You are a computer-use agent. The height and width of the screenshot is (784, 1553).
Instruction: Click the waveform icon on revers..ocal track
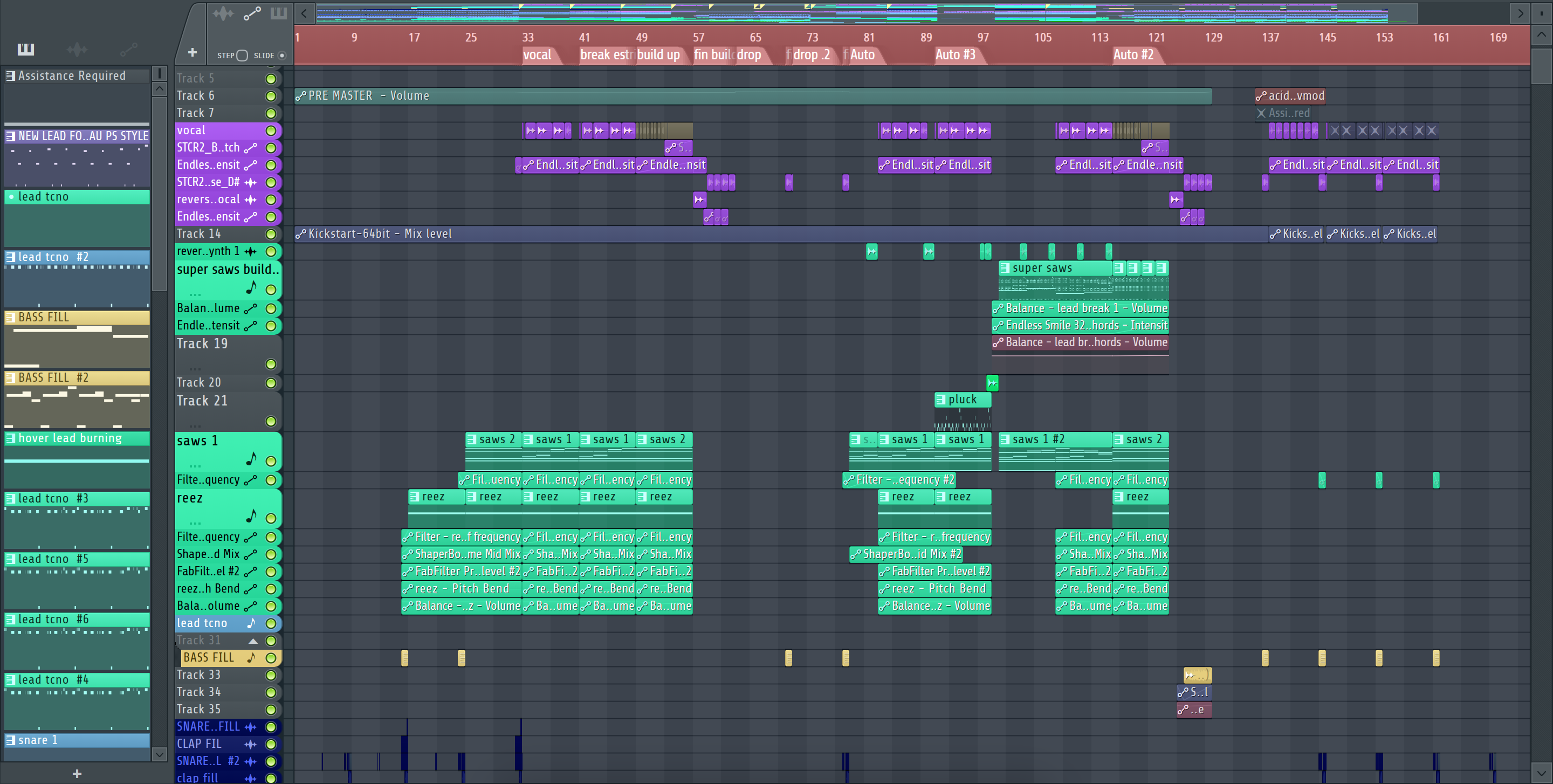tap(251, 200)
